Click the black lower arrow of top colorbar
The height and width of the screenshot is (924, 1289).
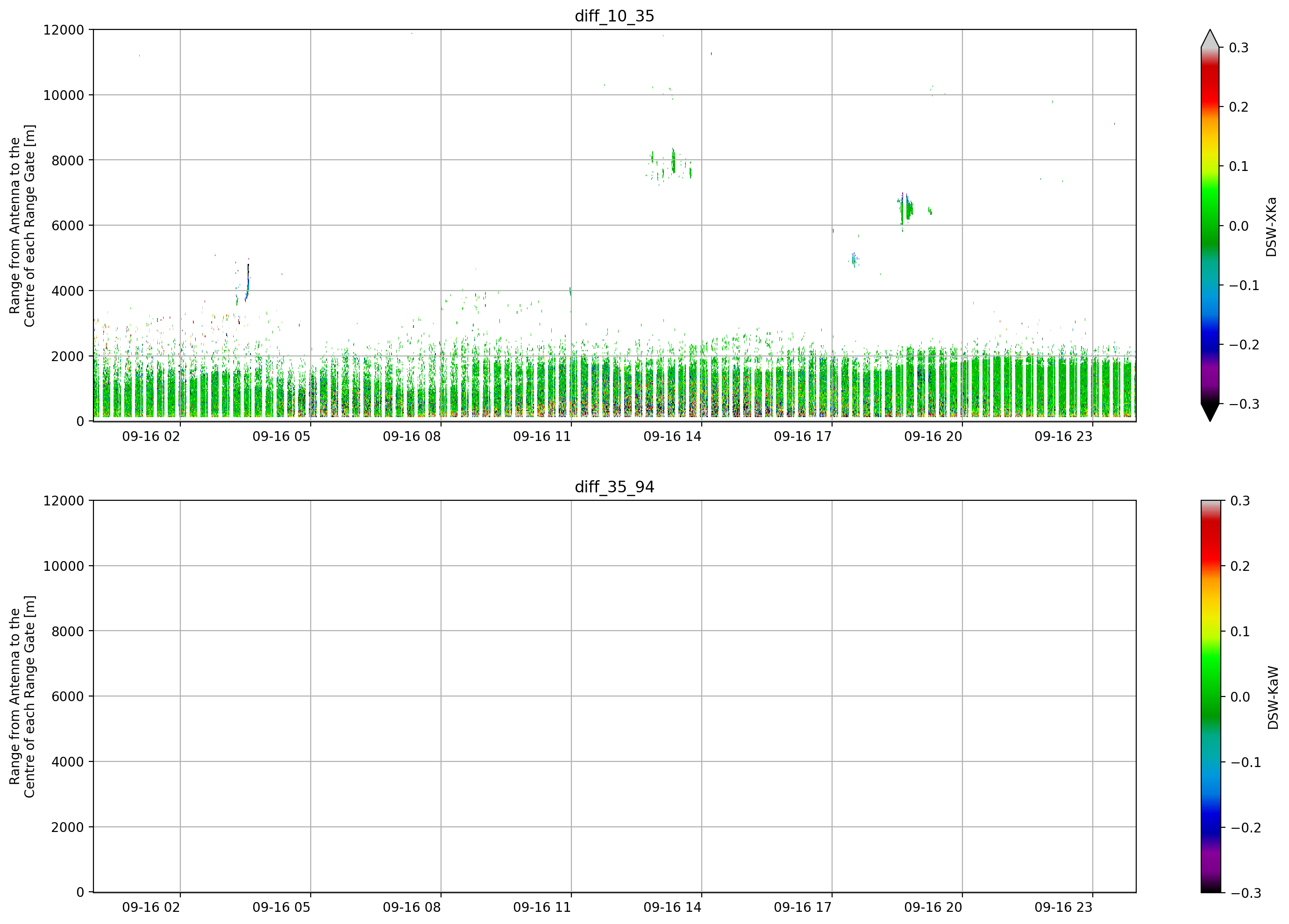(1210, 412)
